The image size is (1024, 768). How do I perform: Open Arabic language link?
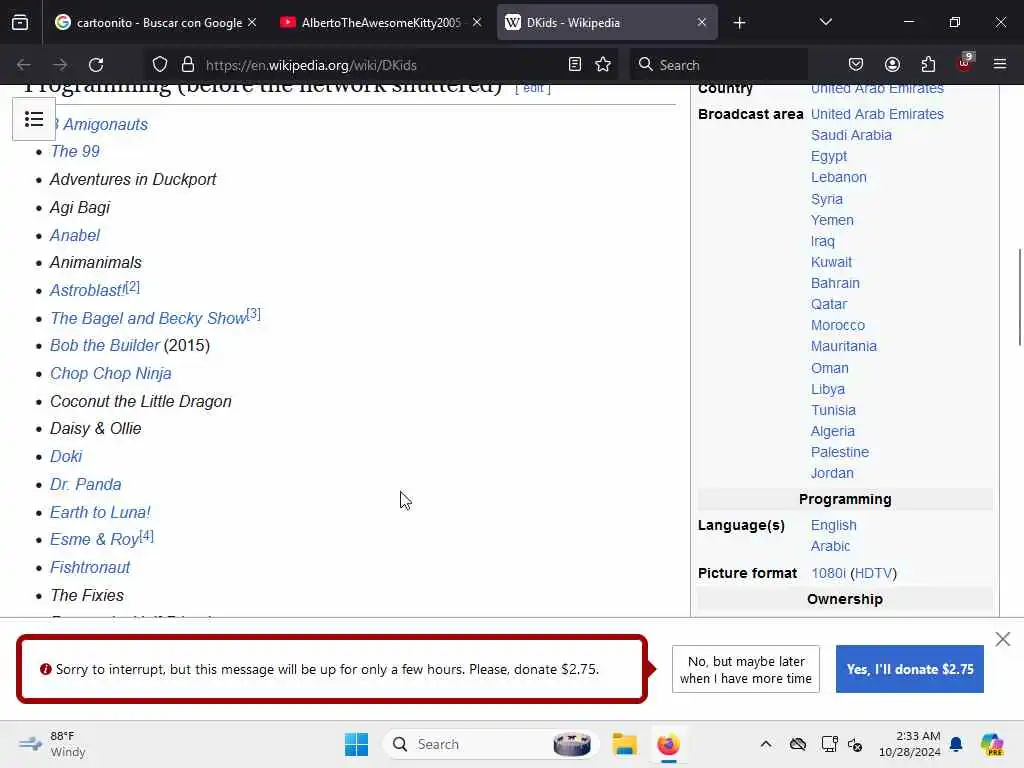tap(831, 546)
